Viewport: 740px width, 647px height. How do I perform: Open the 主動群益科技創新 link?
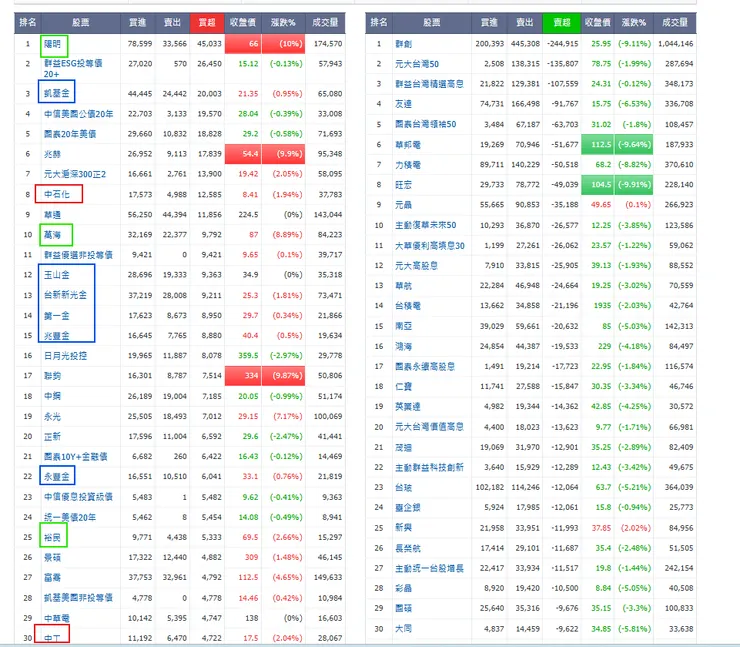click(x=429, y=467)
